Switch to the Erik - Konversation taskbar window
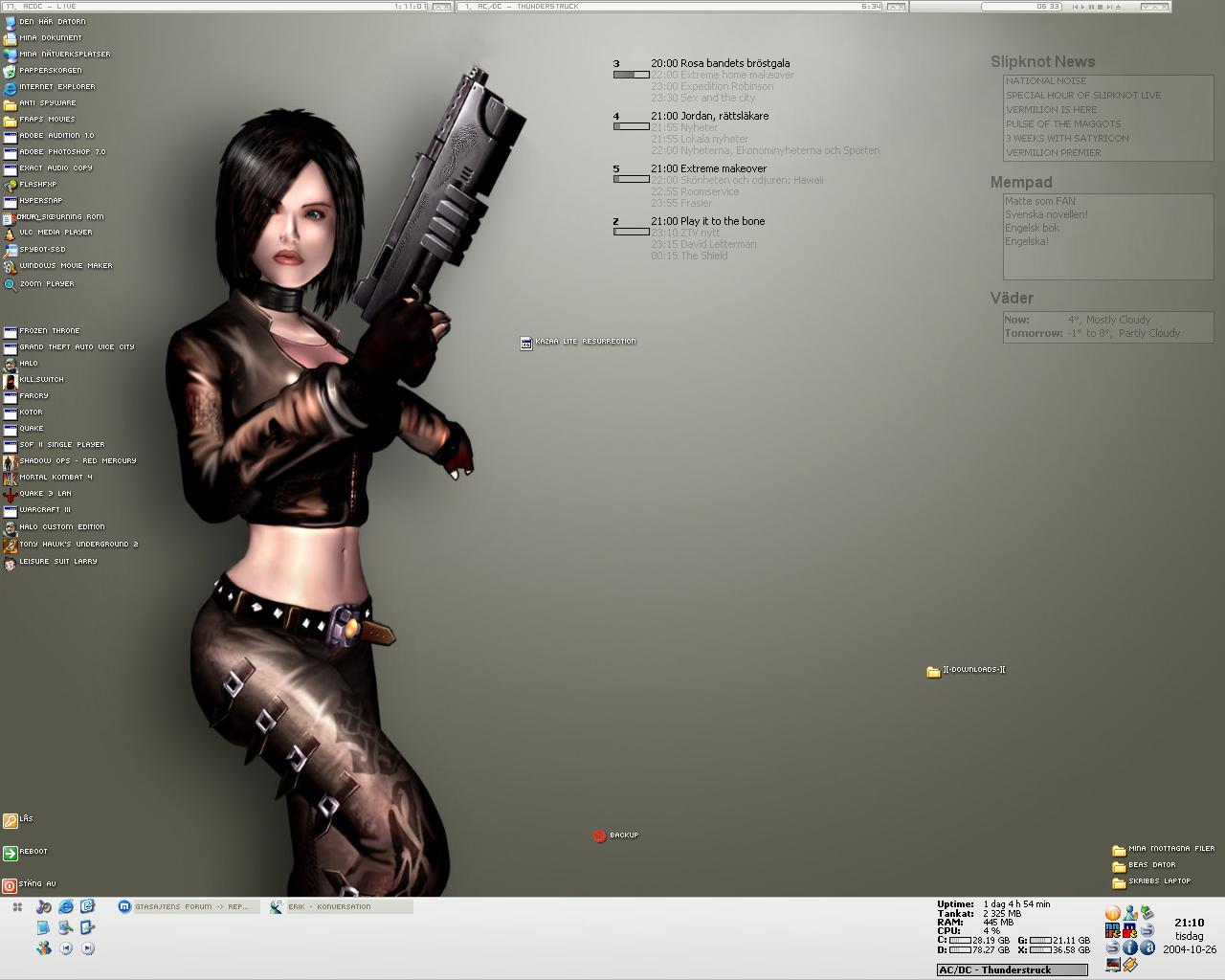Viewport: 1225px width, 980px height. 341,906
